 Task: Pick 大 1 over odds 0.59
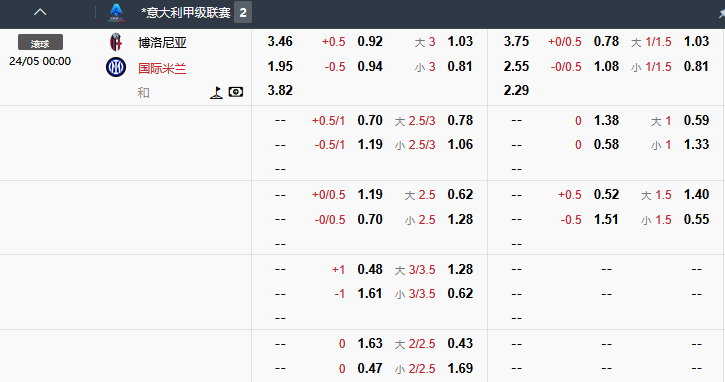click(696, 121)
